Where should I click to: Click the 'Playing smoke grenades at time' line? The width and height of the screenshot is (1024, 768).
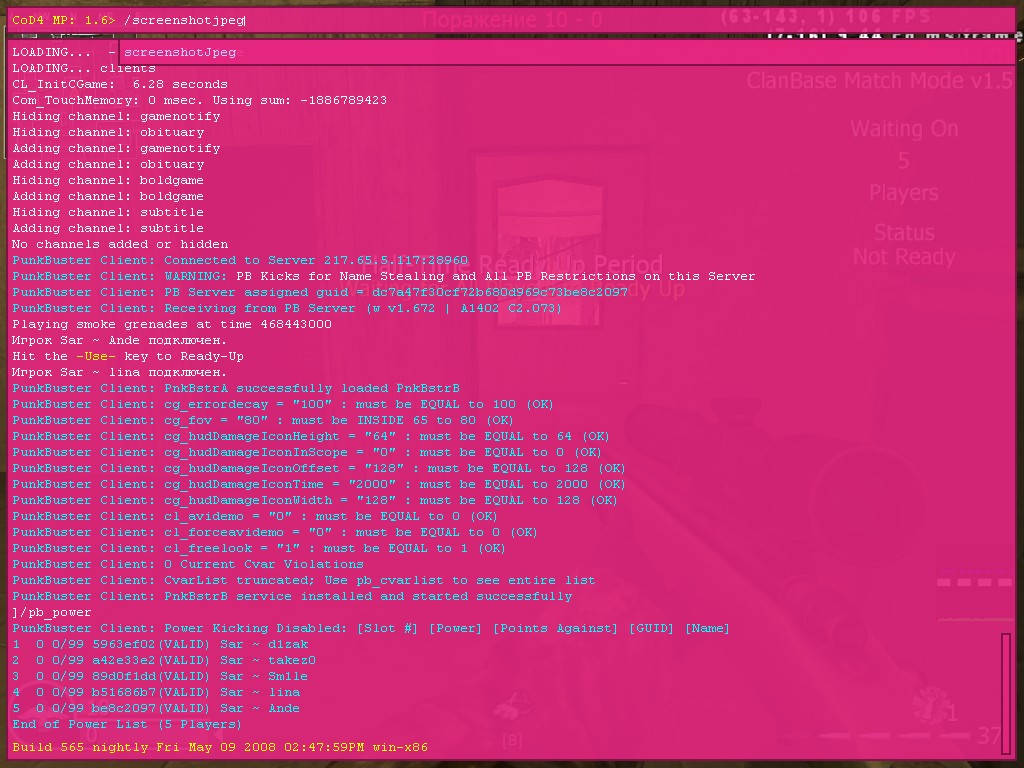[x=172, y=325]
